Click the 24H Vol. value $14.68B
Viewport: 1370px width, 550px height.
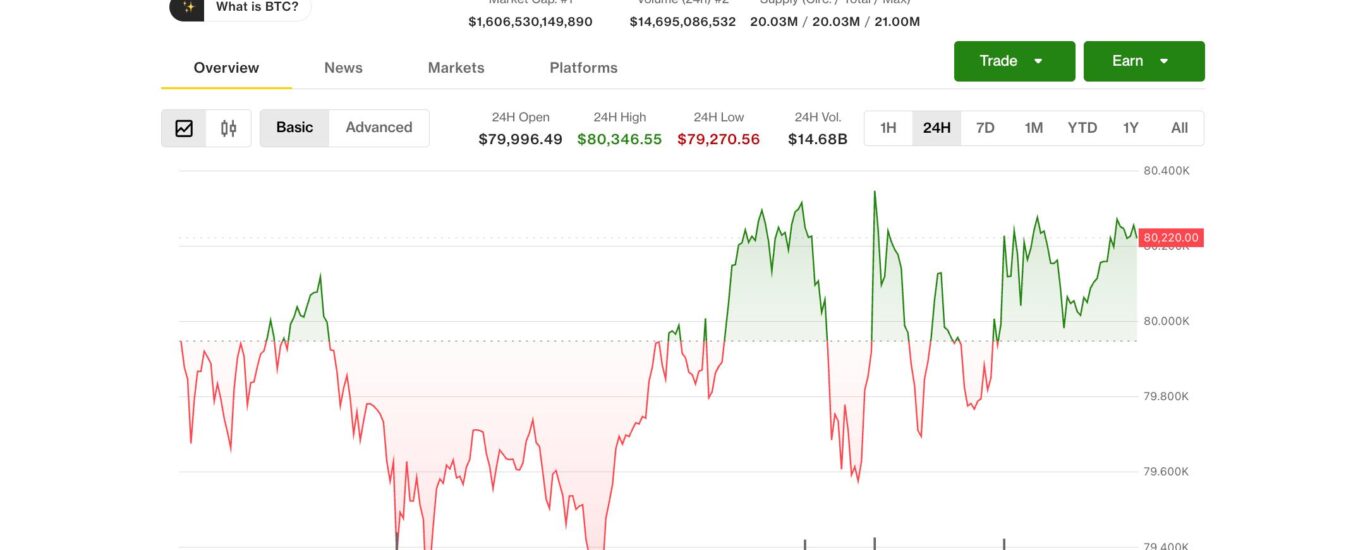point(818,140)
